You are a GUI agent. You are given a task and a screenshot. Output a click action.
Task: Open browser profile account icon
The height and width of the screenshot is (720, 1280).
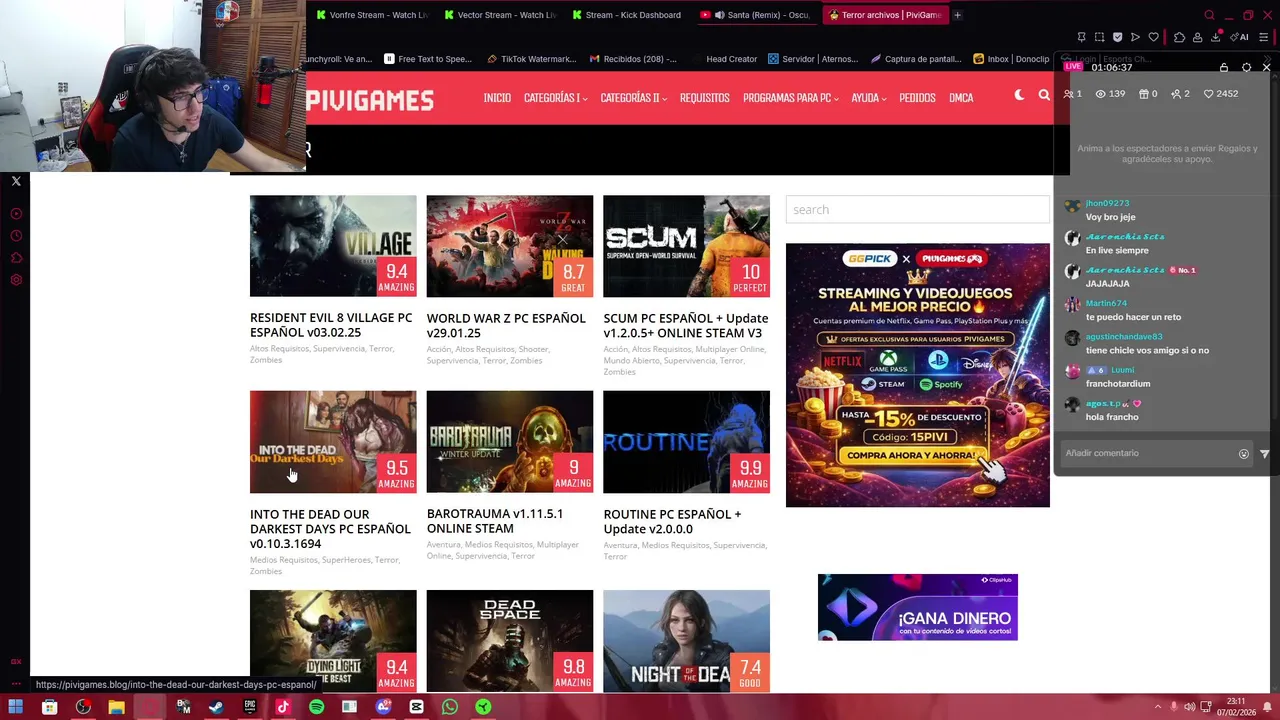pos(1197,37)
